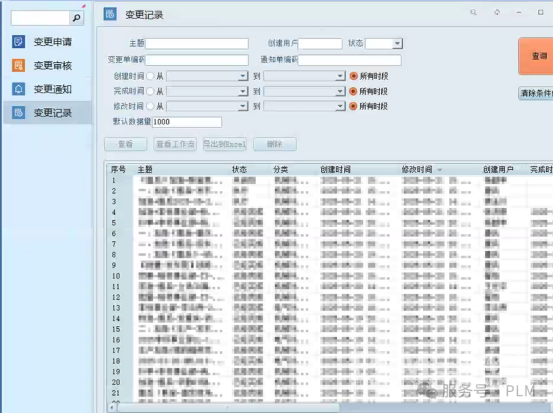The image size is (553, 413).
Task: Select table row number 5
Action: click(x=330, y=223)
